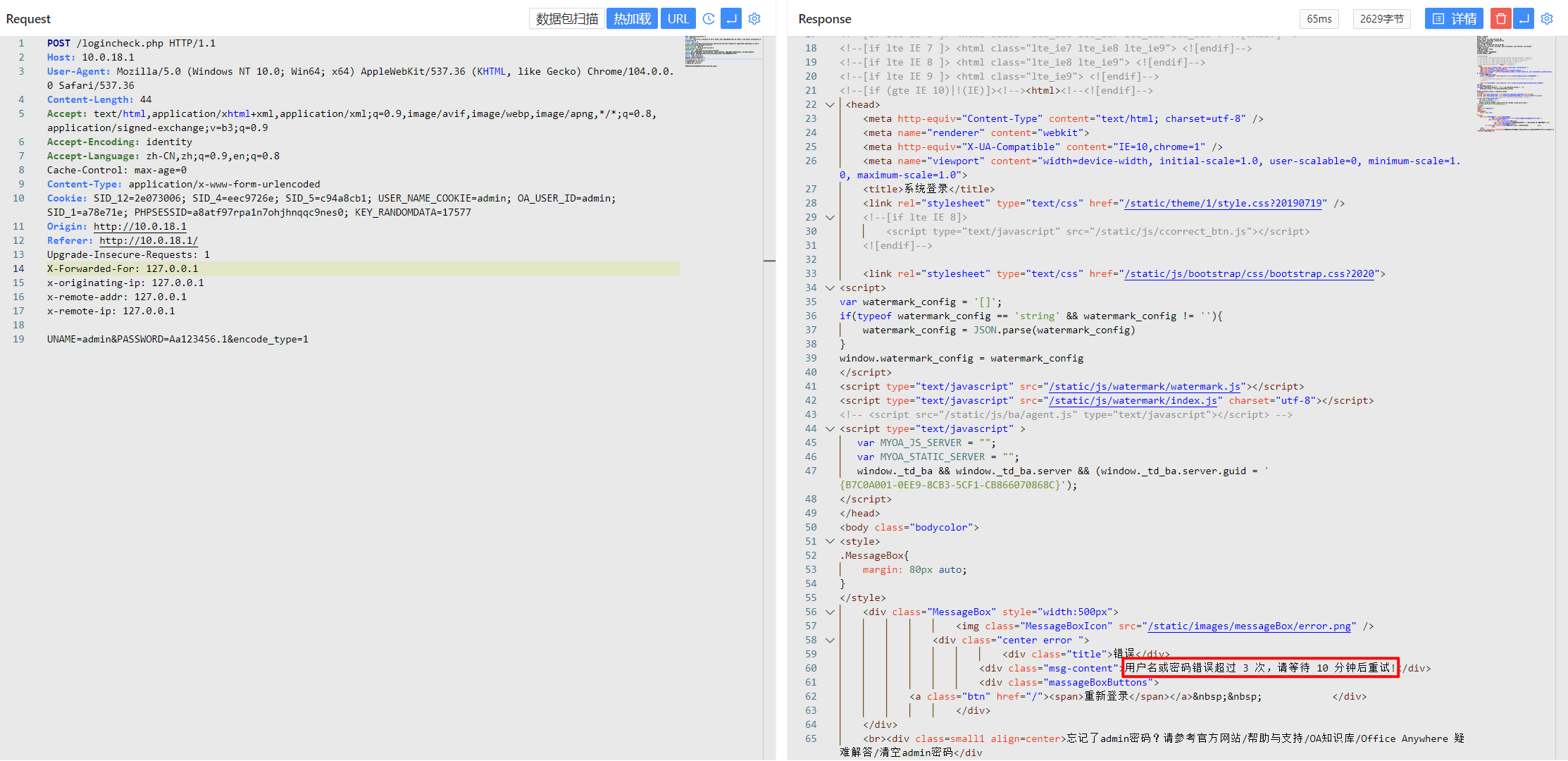
Task: Collapse the style fold at line 51
Action: click(830, 542)
